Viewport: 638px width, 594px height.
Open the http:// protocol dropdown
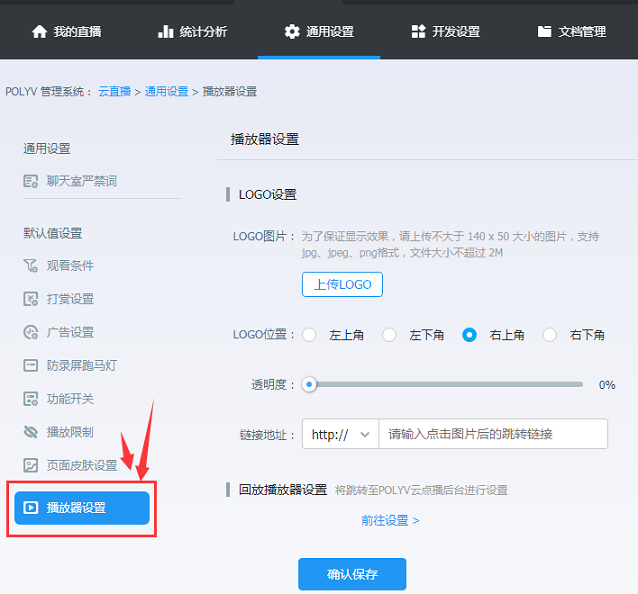tap(340, 434)
